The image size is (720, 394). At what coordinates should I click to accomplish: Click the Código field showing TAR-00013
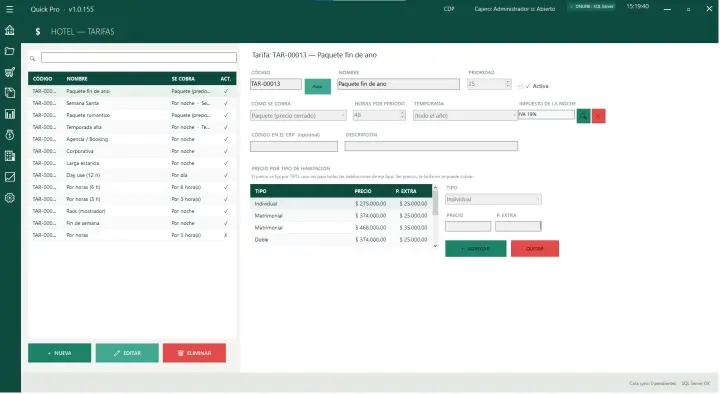(x=276, y=84)
